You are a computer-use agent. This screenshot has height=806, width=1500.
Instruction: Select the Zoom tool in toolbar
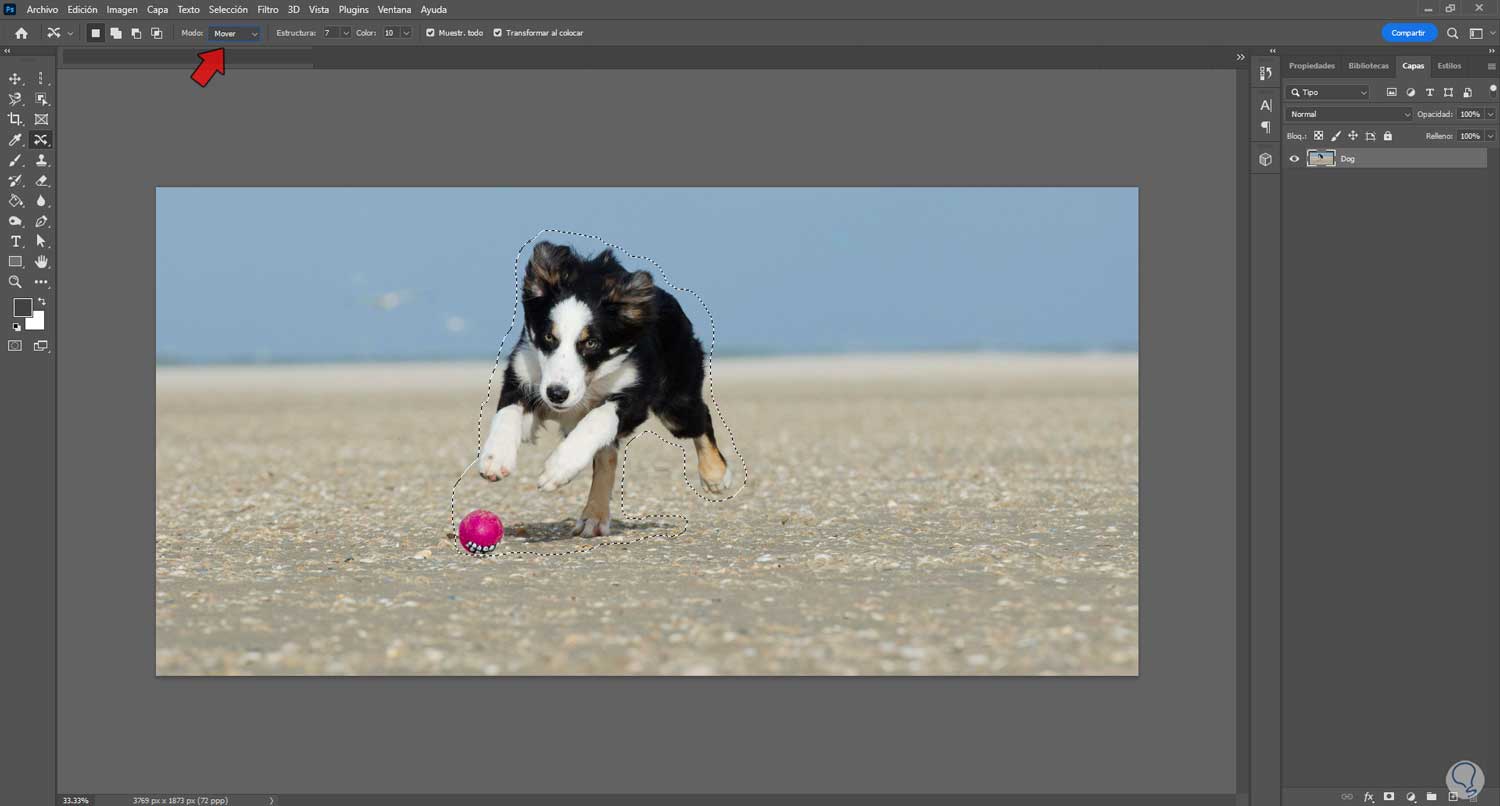pyautogui.click(x=15, y=282)
